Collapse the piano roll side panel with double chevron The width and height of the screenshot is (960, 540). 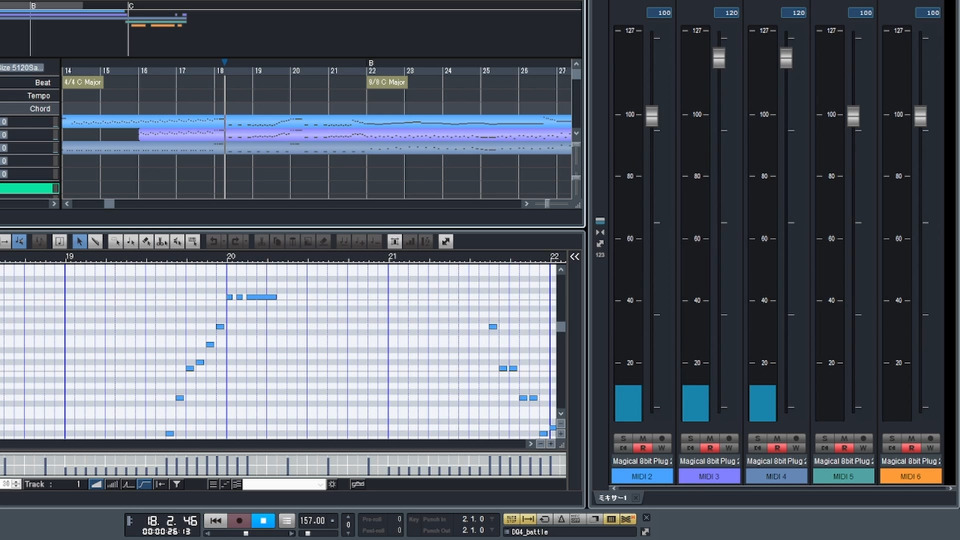574,257
